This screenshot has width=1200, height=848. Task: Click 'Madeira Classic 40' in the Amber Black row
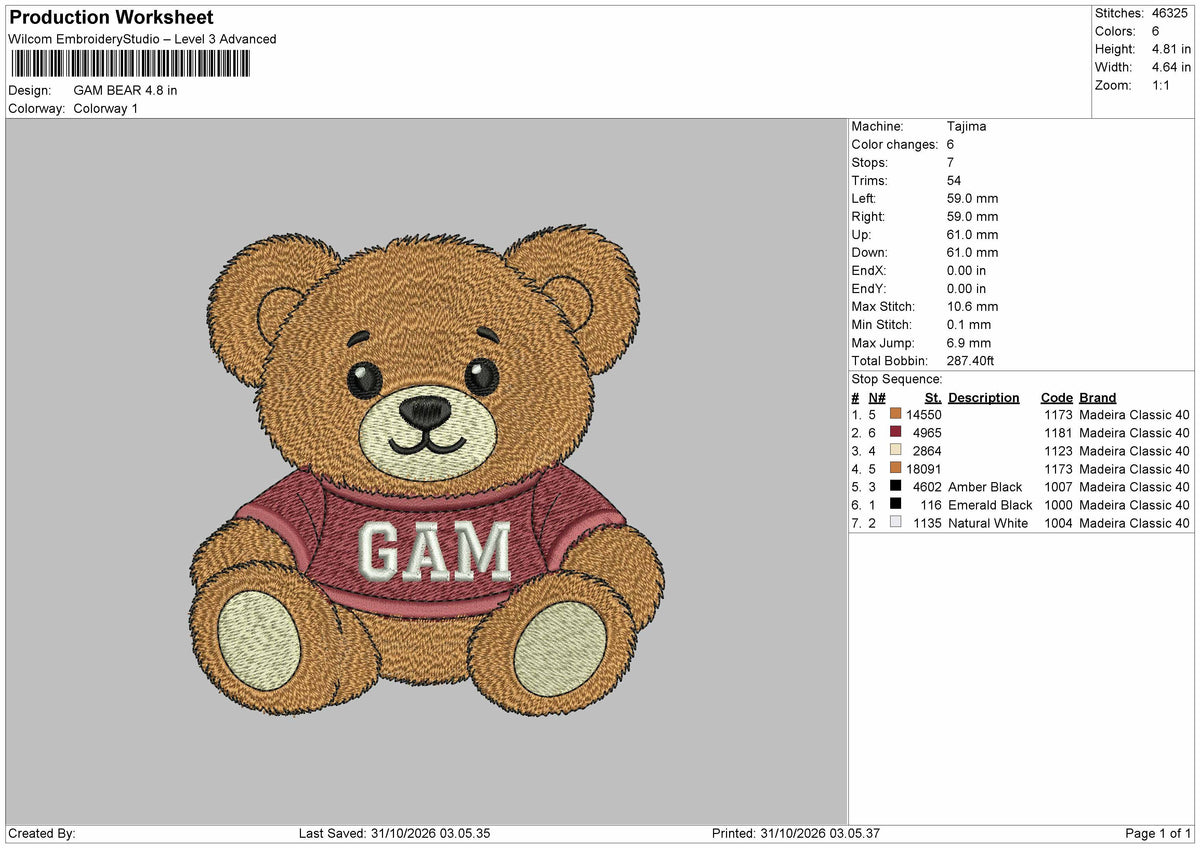[x=1135, y=486]
